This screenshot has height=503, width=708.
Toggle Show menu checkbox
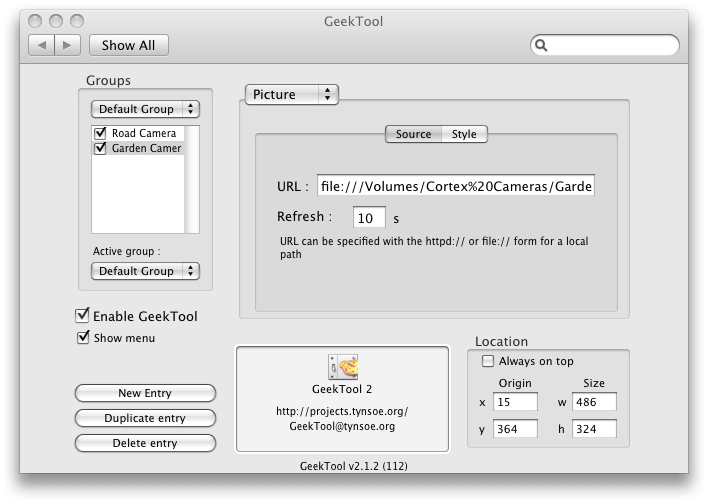(x=83, y=337)
